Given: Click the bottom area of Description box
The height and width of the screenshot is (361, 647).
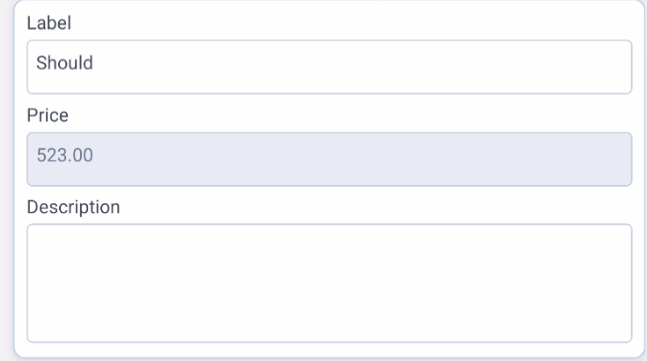Looking at the screenshot, I should click(329, 328).
